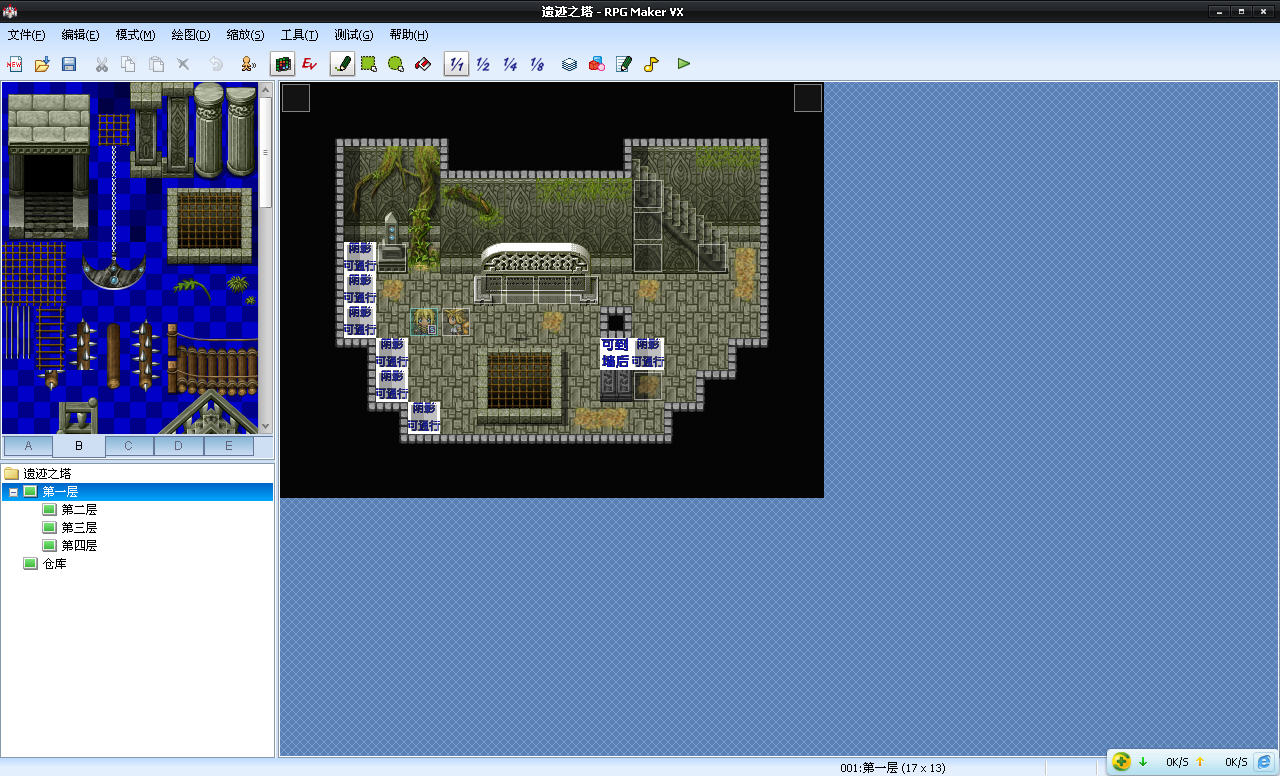This screenshot has width=1280, height=776.
Task: Undo the last action with the arrow icon
Action: pos(216,64)
